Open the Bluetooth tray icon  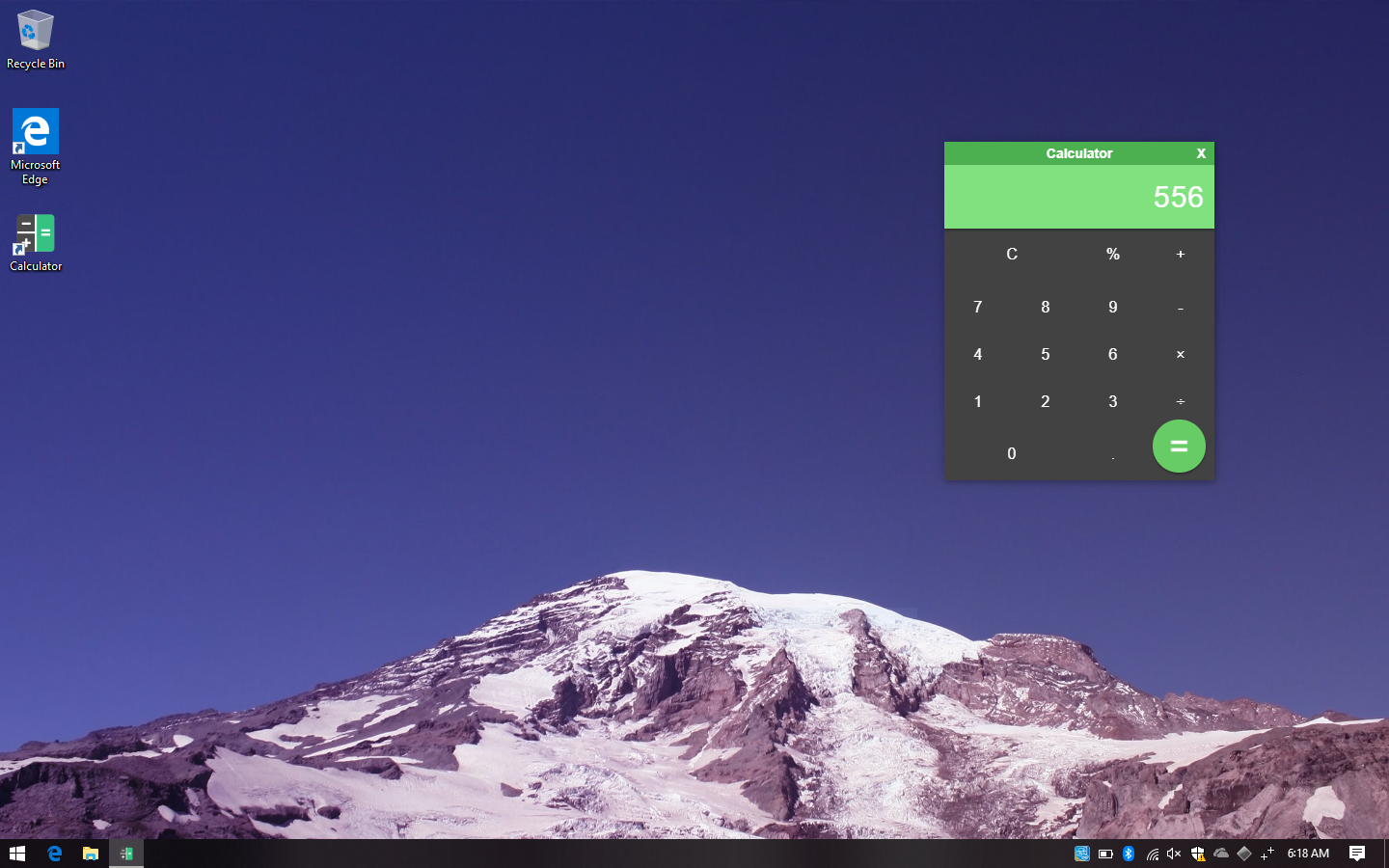tap(1129, 854)
